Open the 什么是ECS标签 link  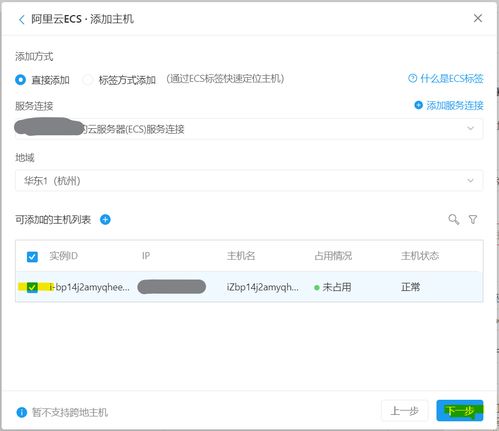452,79
